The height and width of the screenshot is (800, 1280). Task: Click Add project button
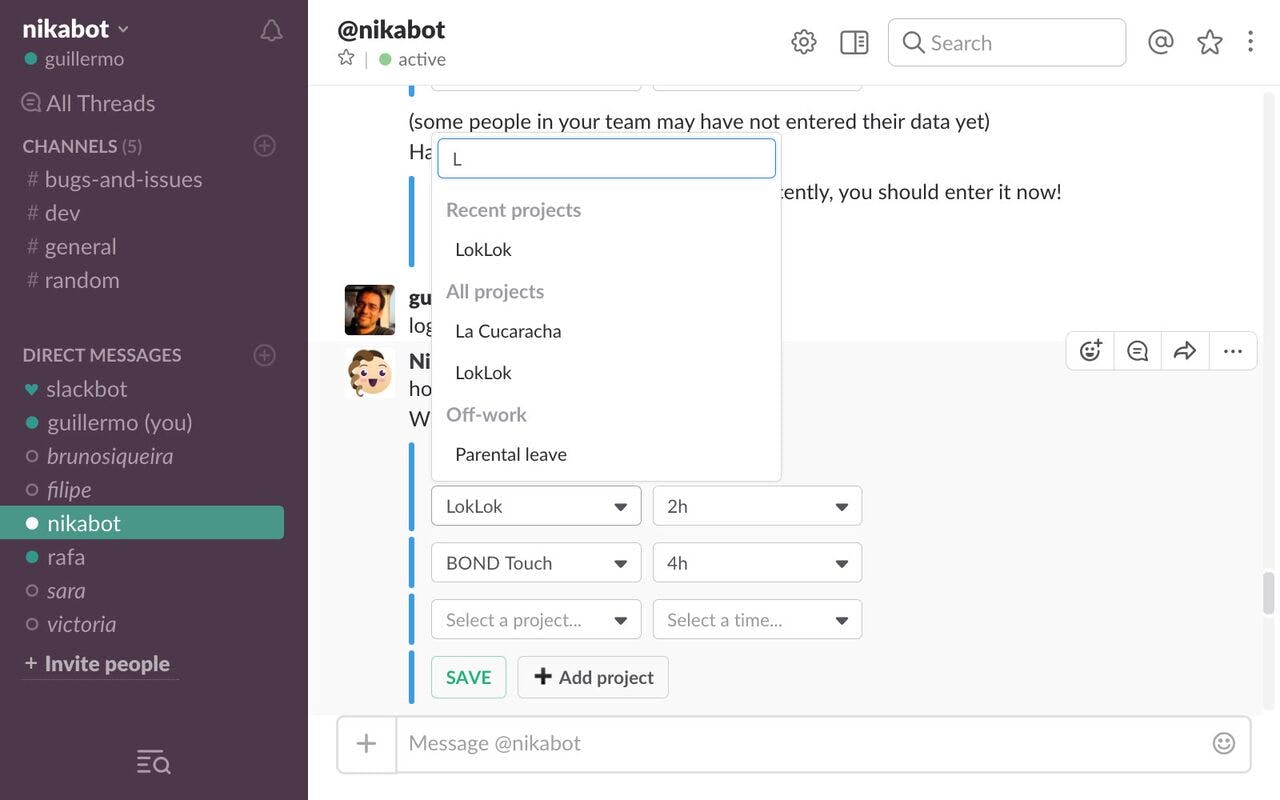pyautogui.click(x=593, y=677)
